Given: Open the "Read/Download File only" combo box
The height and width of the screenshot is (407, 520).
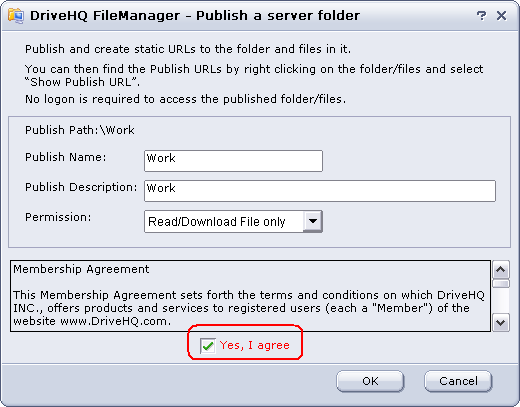Looking at the screenshot, I should tap(233, 221).
